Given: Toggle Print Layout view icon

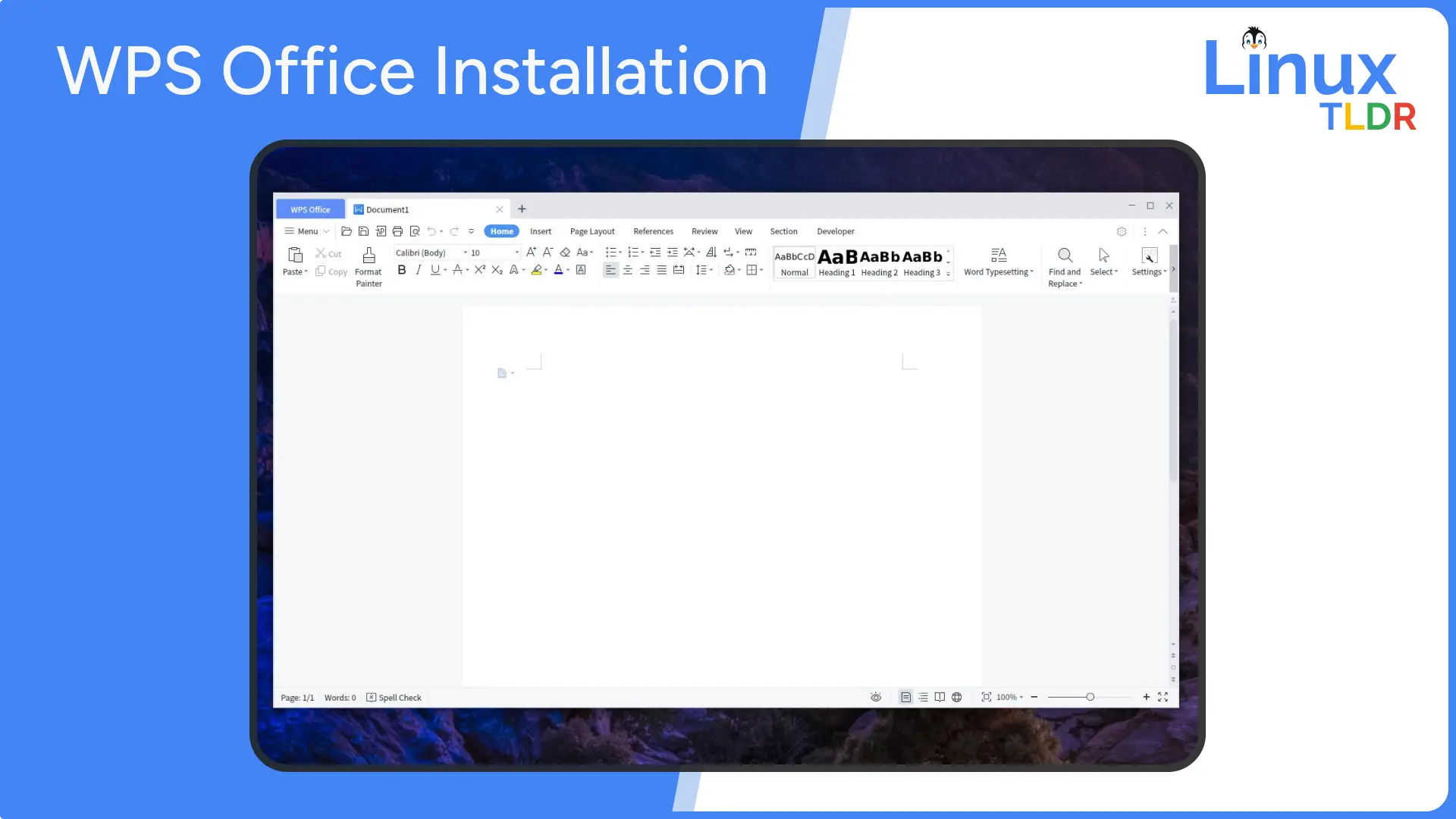Looking at the screenshot, I should pos(905,697).
